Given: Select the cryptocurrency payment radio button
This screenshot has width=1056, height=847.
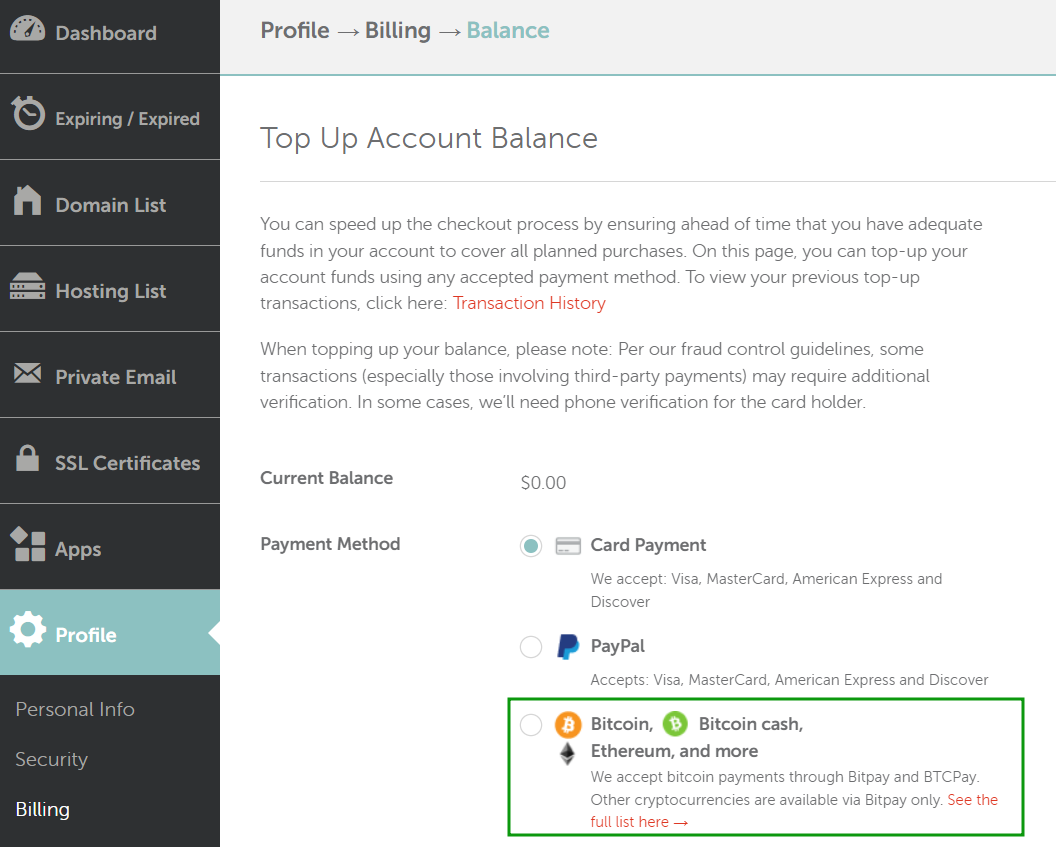Looking at the screenshot, I should (531, 724).
